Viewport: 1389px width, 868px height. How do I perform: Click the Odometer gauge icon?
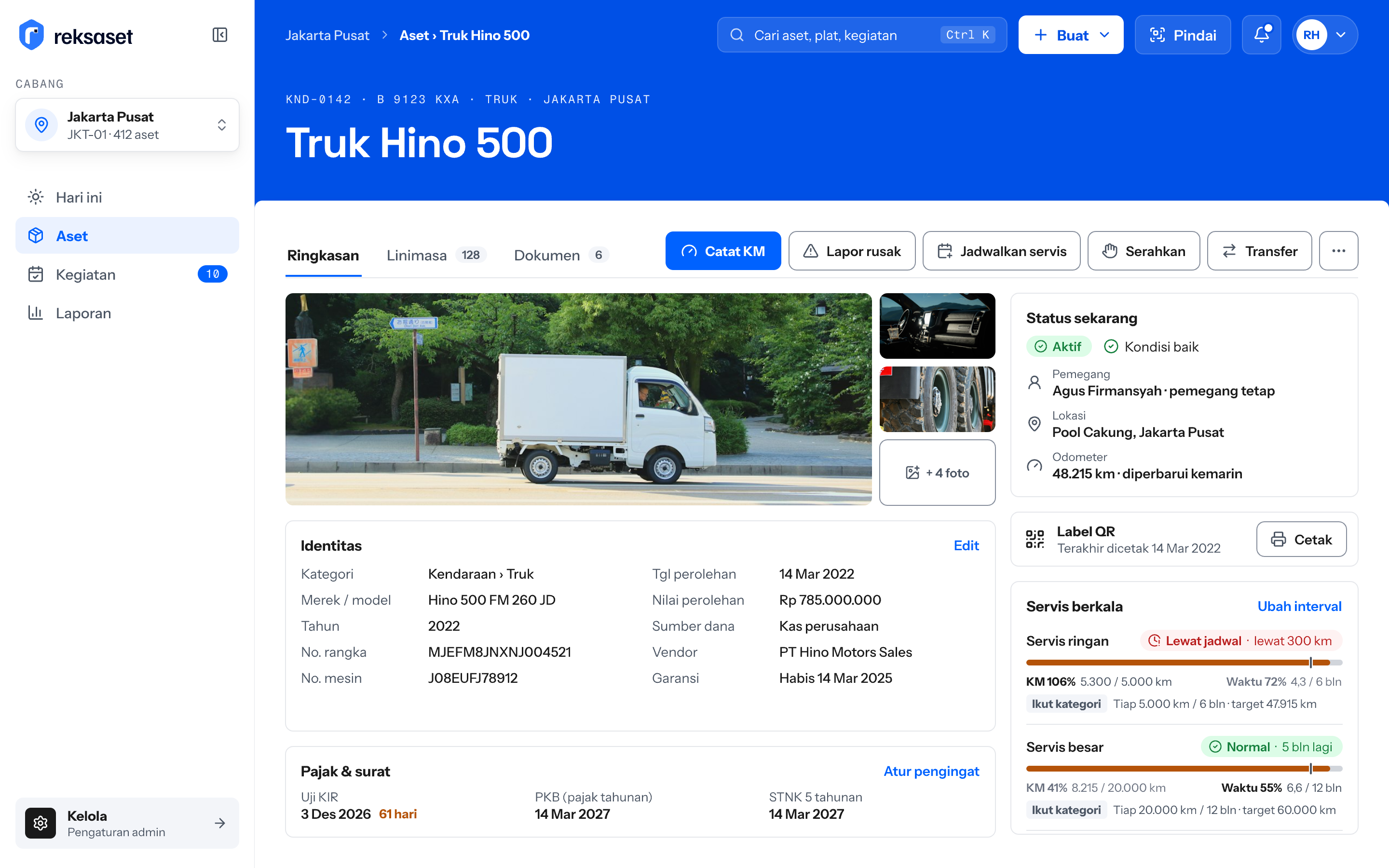1035,465
